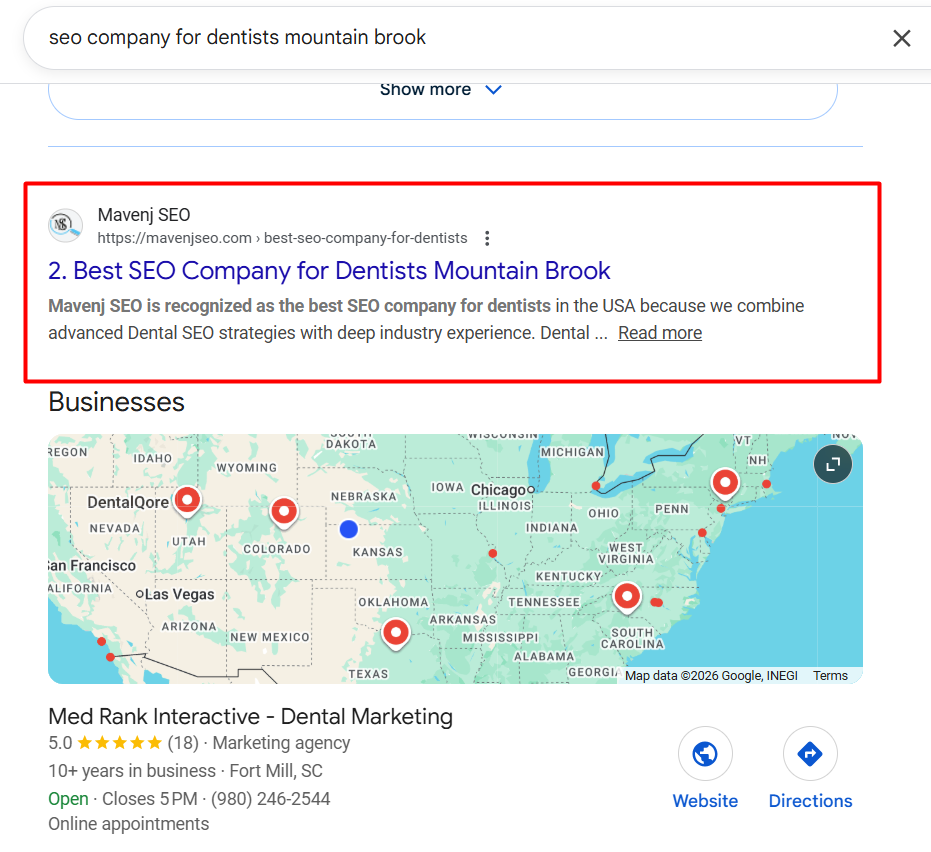Open three-dot options for Mavenj SEO result

click(487, 238)
